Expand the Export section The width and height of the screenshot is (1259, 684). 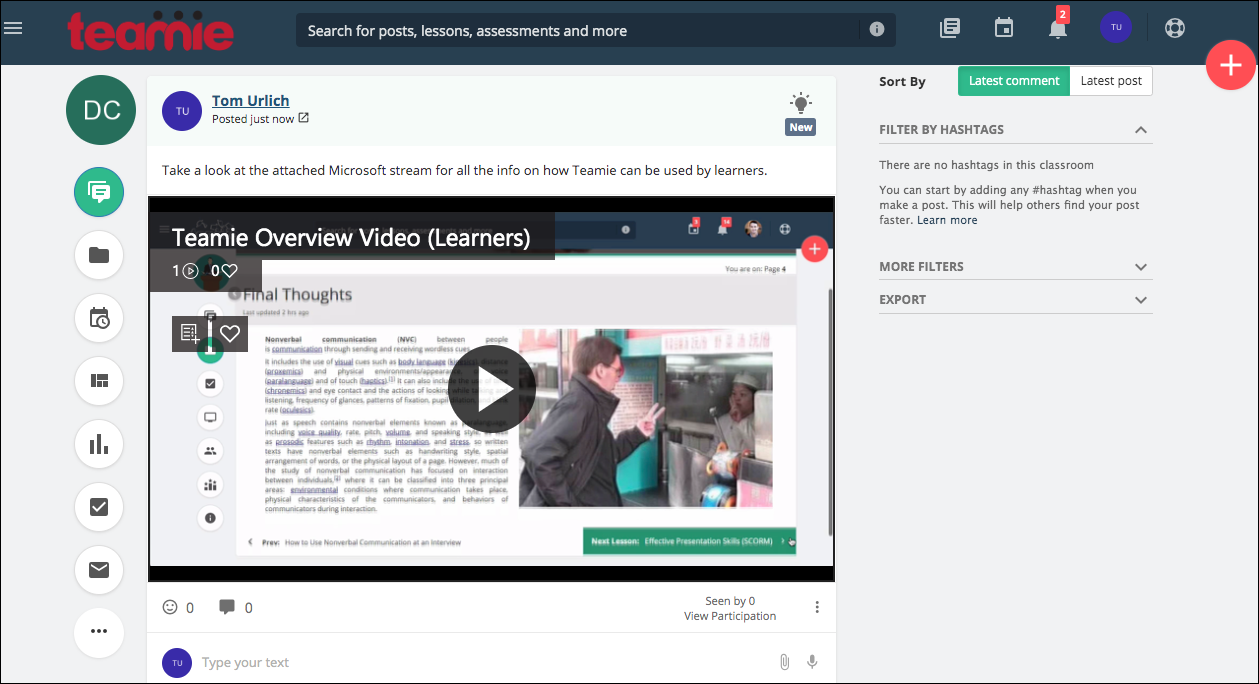1141,300
